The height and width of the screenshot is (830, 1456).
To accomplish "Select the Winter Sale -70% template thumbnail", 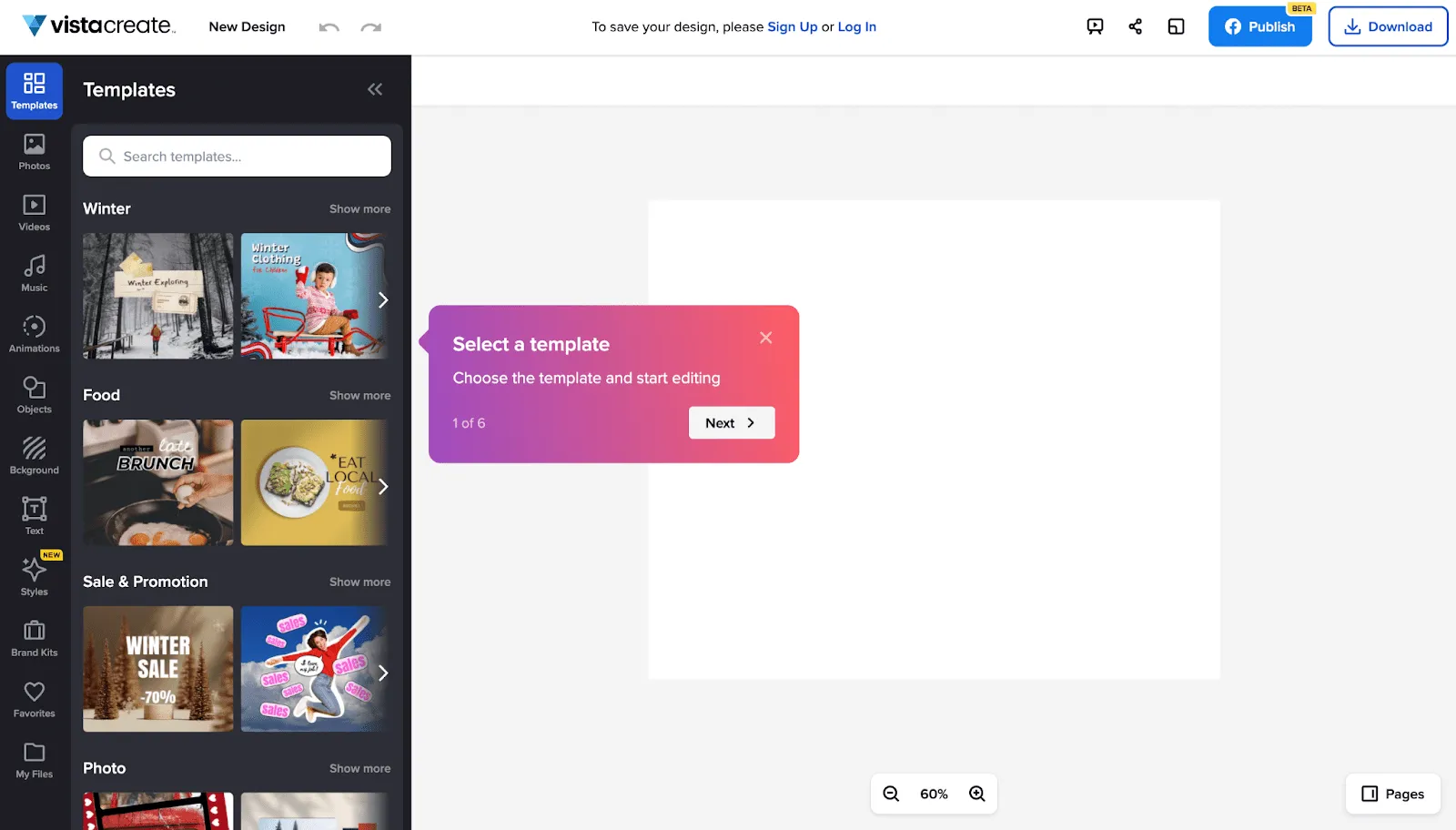I will [158, 669].
